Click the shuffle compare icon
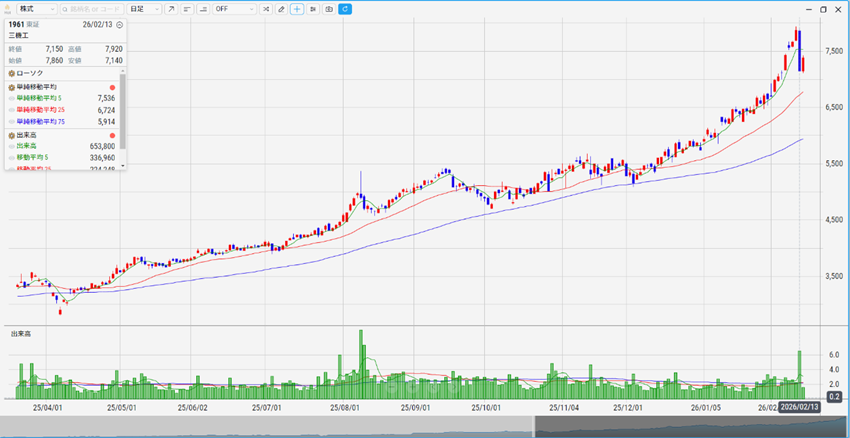Image resolution: width=850 pixels, height=438 pixels. 265,9
